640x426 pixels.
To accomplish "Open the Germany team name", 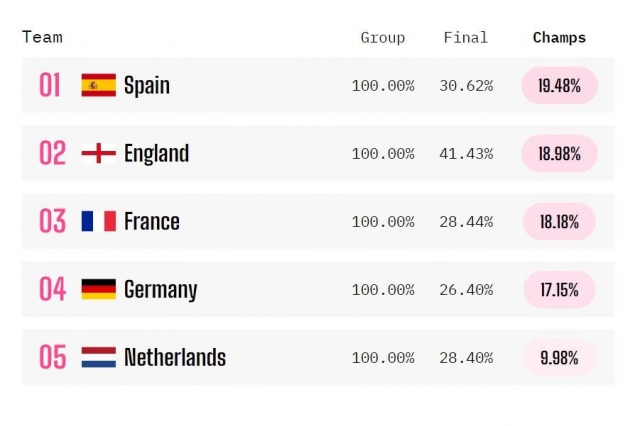I will coord(161,290).
